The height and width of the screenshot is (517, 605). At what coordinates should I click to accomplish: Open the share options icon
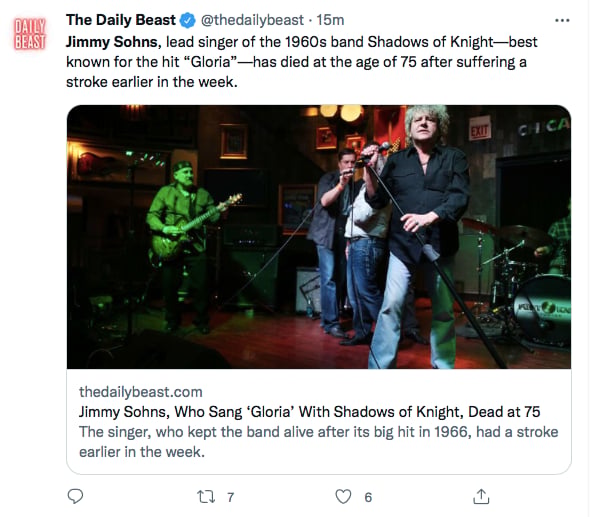pos(481,496)
